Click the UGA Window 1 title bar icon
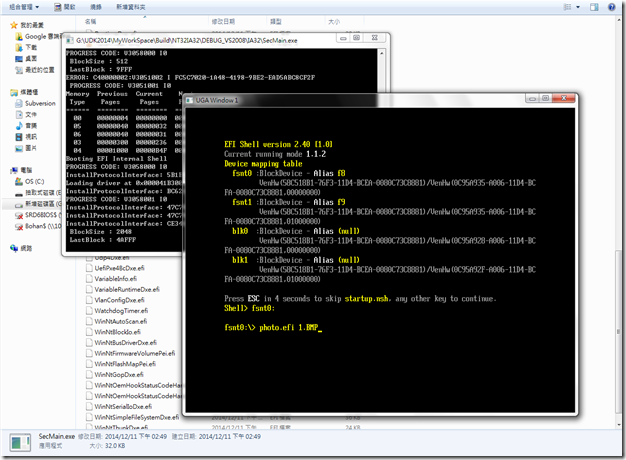The height and width of the screenshot is (460, 626). [x=189, y=100]
